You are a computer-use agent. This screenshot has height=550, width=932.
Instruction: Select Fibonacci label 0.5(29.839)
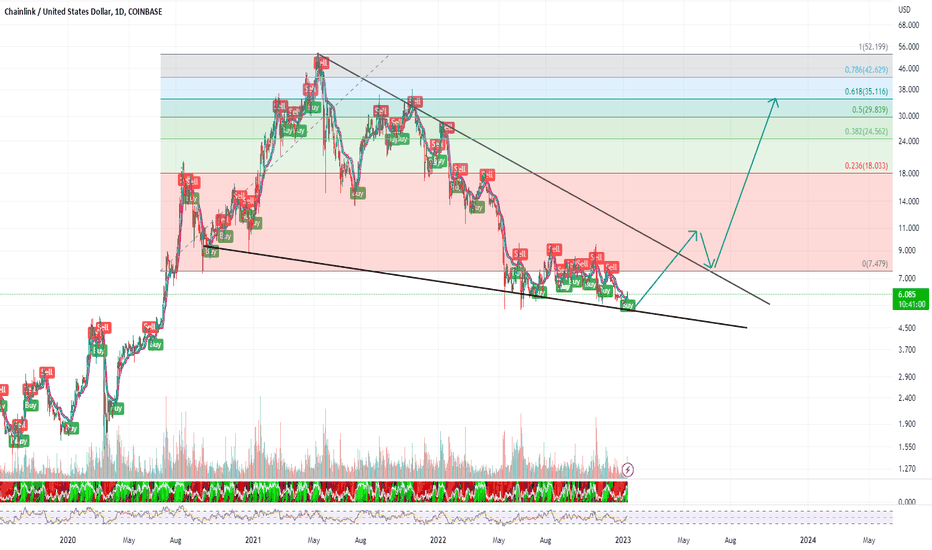[x=870, y=110]
